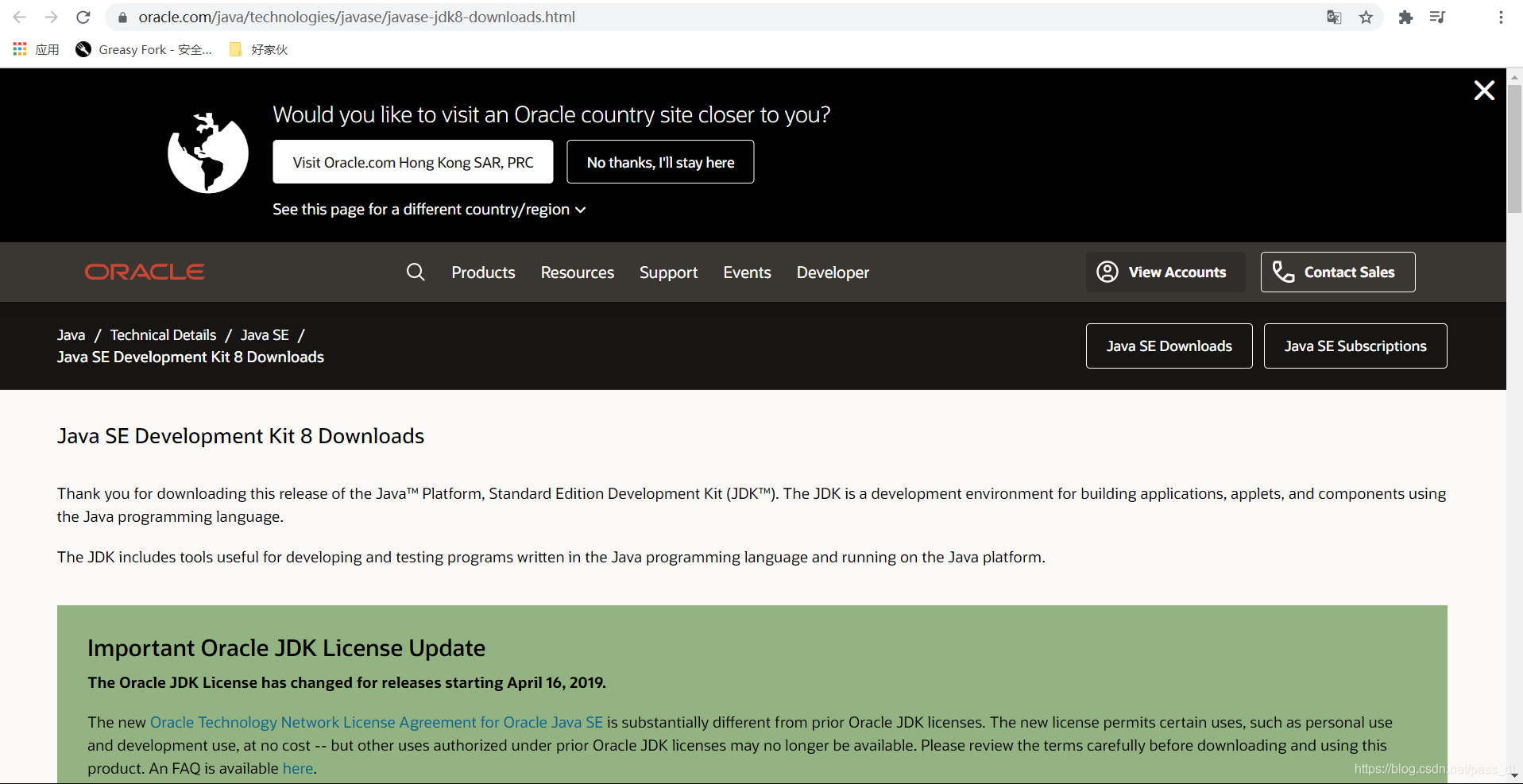Open the media control playlist icon

[x=1437, y=17]
